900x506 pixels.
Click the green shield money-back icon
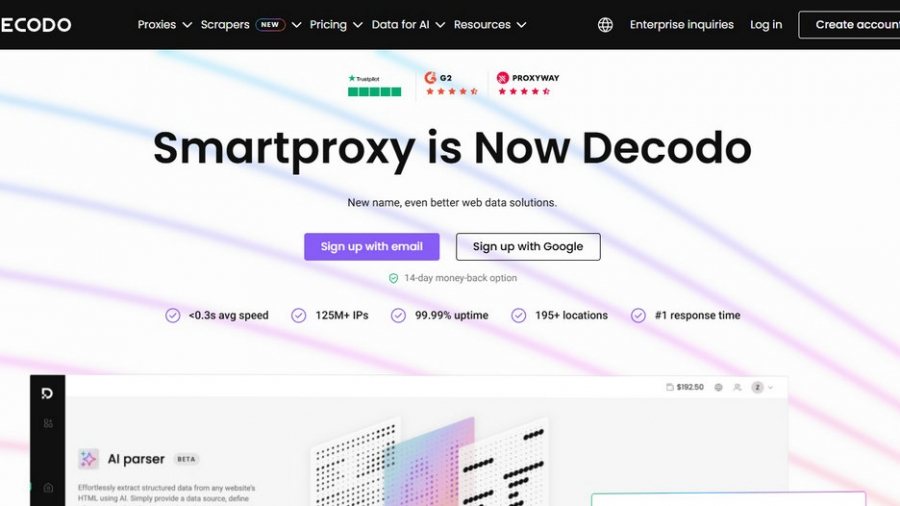coord(393,278)
